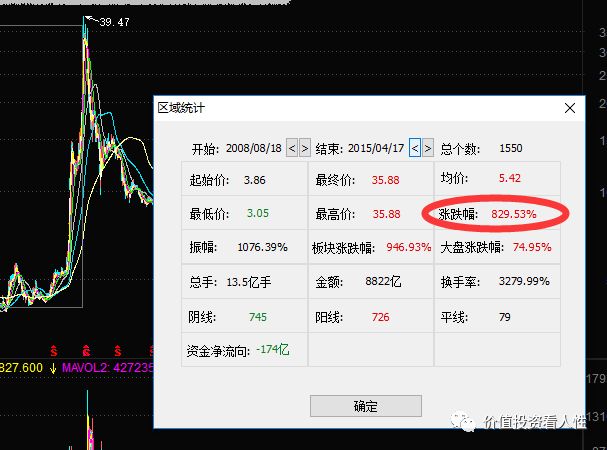The width and height of the screenshot is (607, 450).
Task: Click the 起始价 value 3.86
Action: pyautogui.click(x=254, y=180)
